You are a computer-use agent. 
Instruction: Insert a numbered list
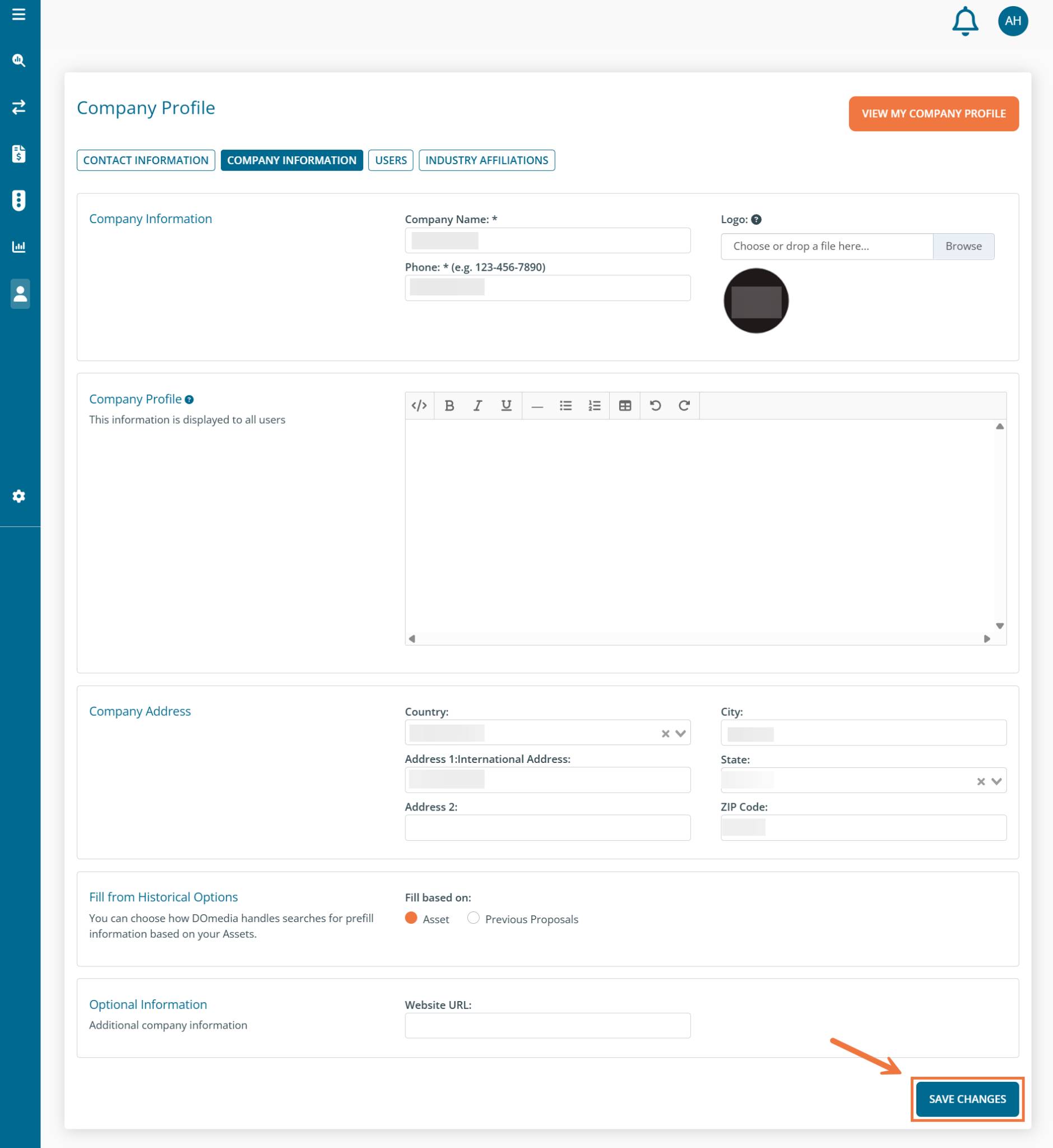tap(594, 405)
